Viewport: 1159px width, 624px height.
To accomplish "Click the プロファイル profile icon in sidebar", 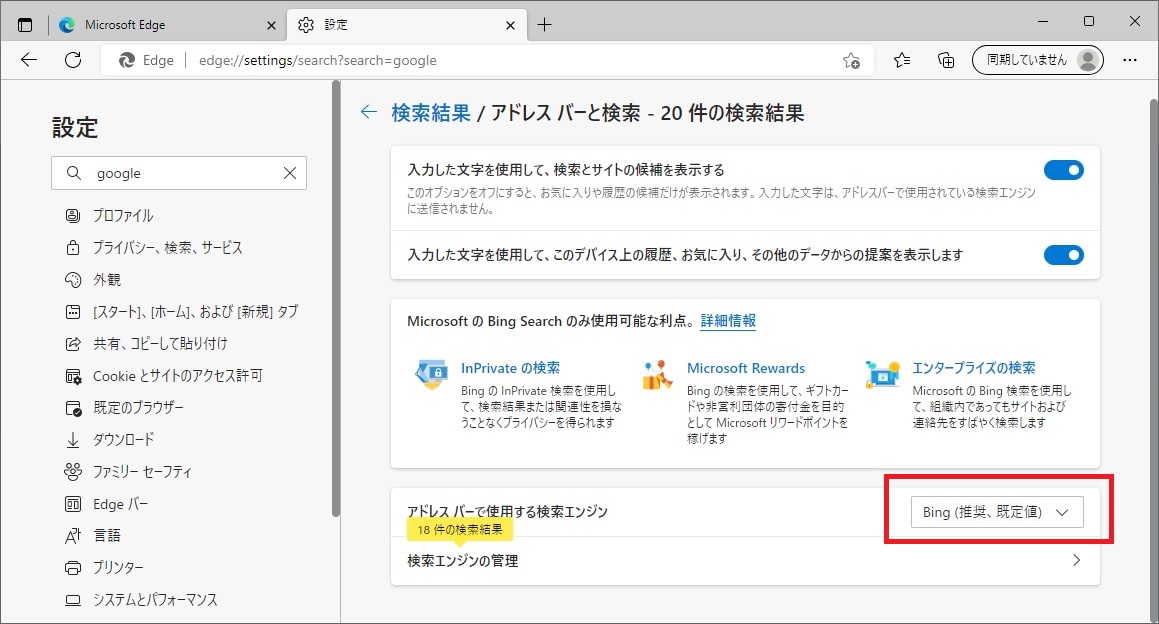I will (72, 216).
